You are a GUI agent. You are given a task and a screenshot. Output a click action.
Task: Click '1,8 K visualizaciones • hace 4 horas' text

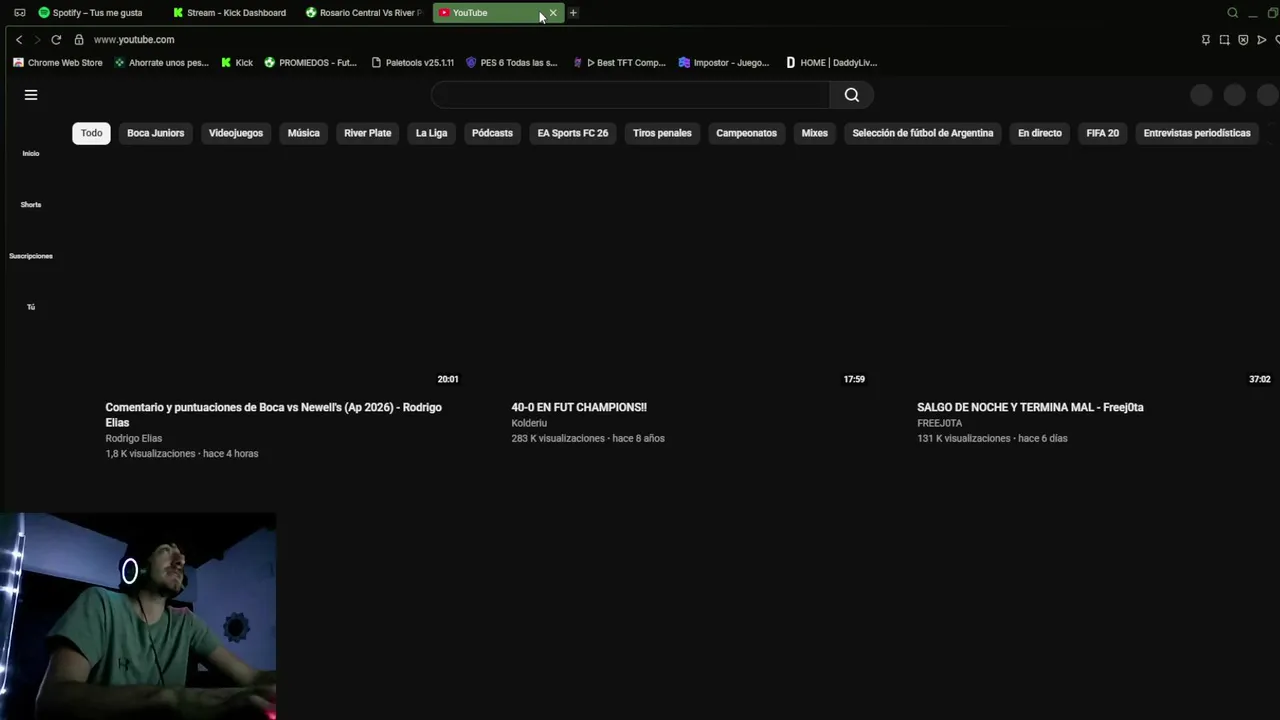coord(182,454)
